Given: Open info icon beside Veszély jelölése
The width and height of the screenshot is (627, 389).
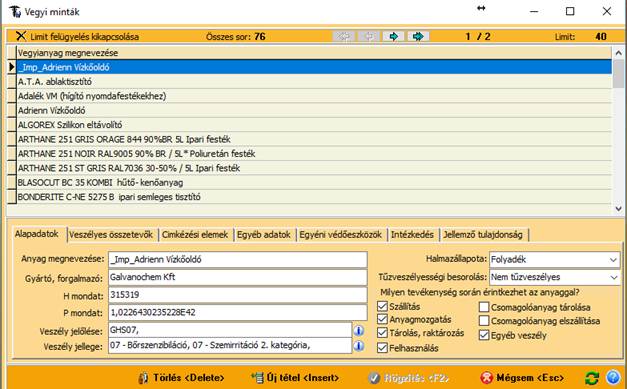Looking at the screenshot, I should pos(359,330).
